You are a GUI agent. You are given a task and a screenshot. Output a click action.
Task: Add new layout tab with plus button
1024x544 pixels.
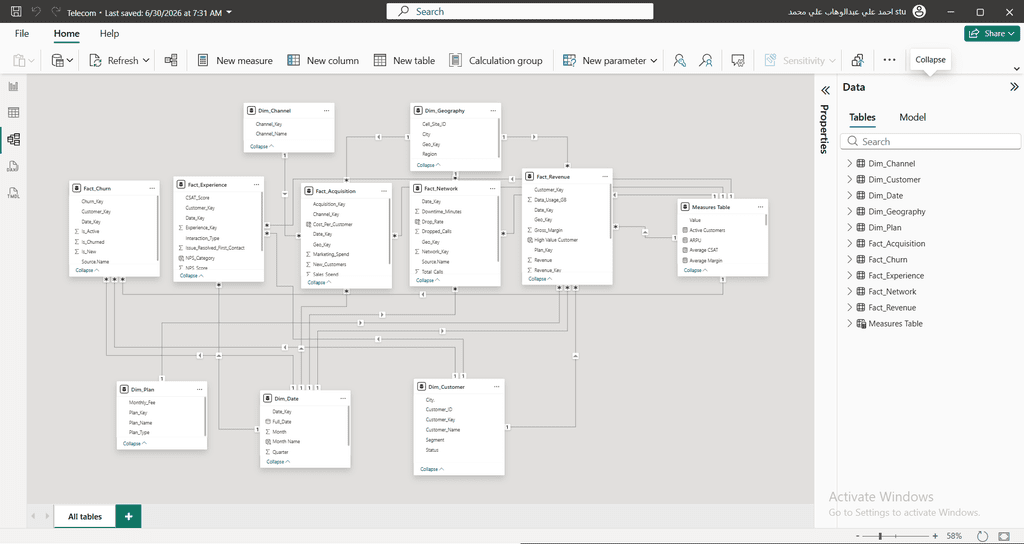pyautogui.click(x=129, y=517)
